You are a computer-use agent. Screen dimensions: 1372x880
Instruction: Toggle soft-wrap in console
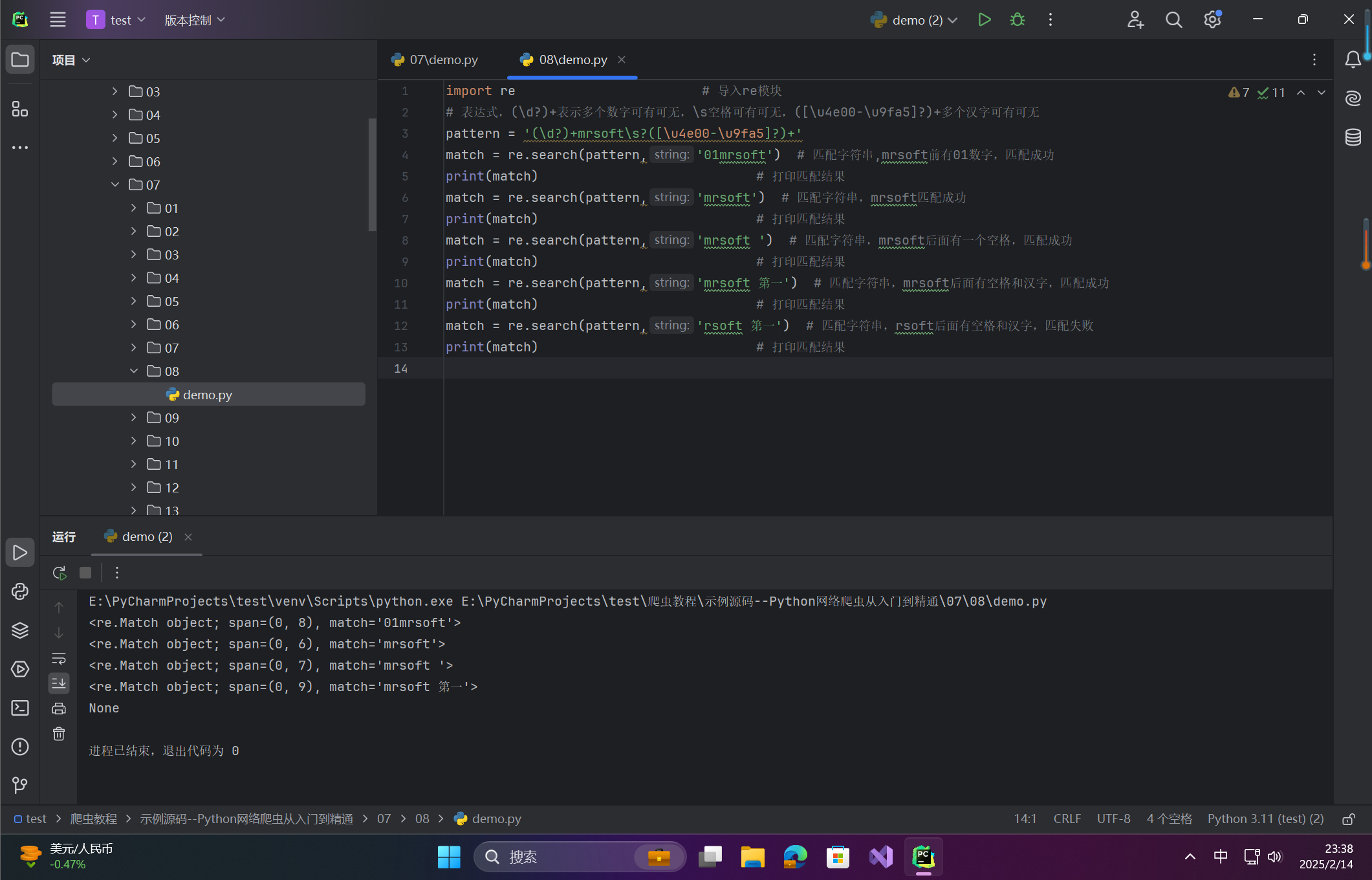coord(59,658)
